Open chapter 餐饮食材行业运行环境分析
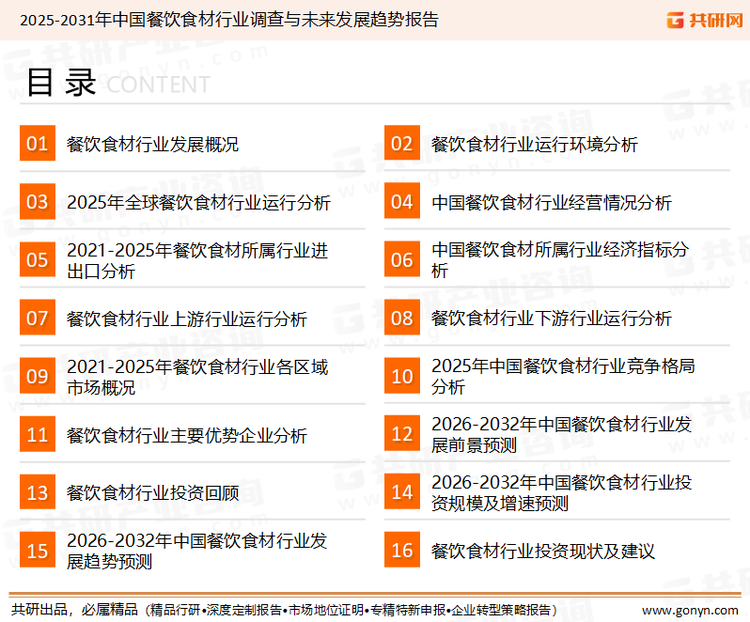 (534, 145)
